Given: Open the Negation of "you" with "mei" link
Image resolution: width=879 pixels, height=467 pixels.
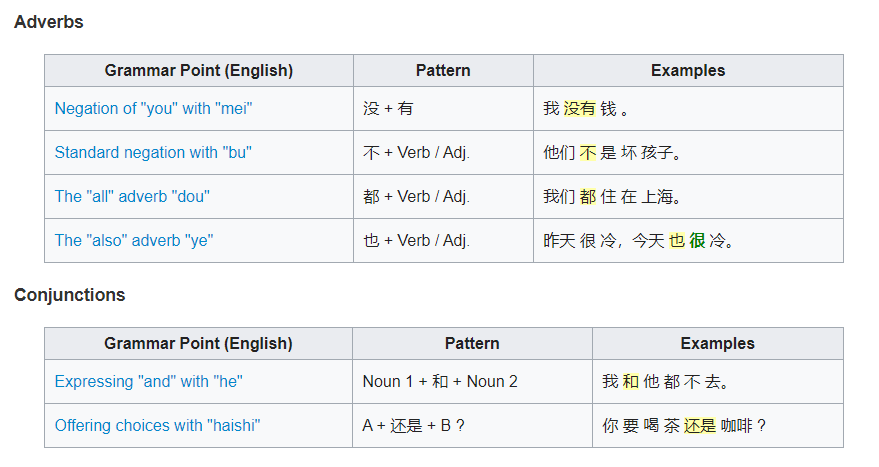Looking at the screenshot, I should pos(153,108).
